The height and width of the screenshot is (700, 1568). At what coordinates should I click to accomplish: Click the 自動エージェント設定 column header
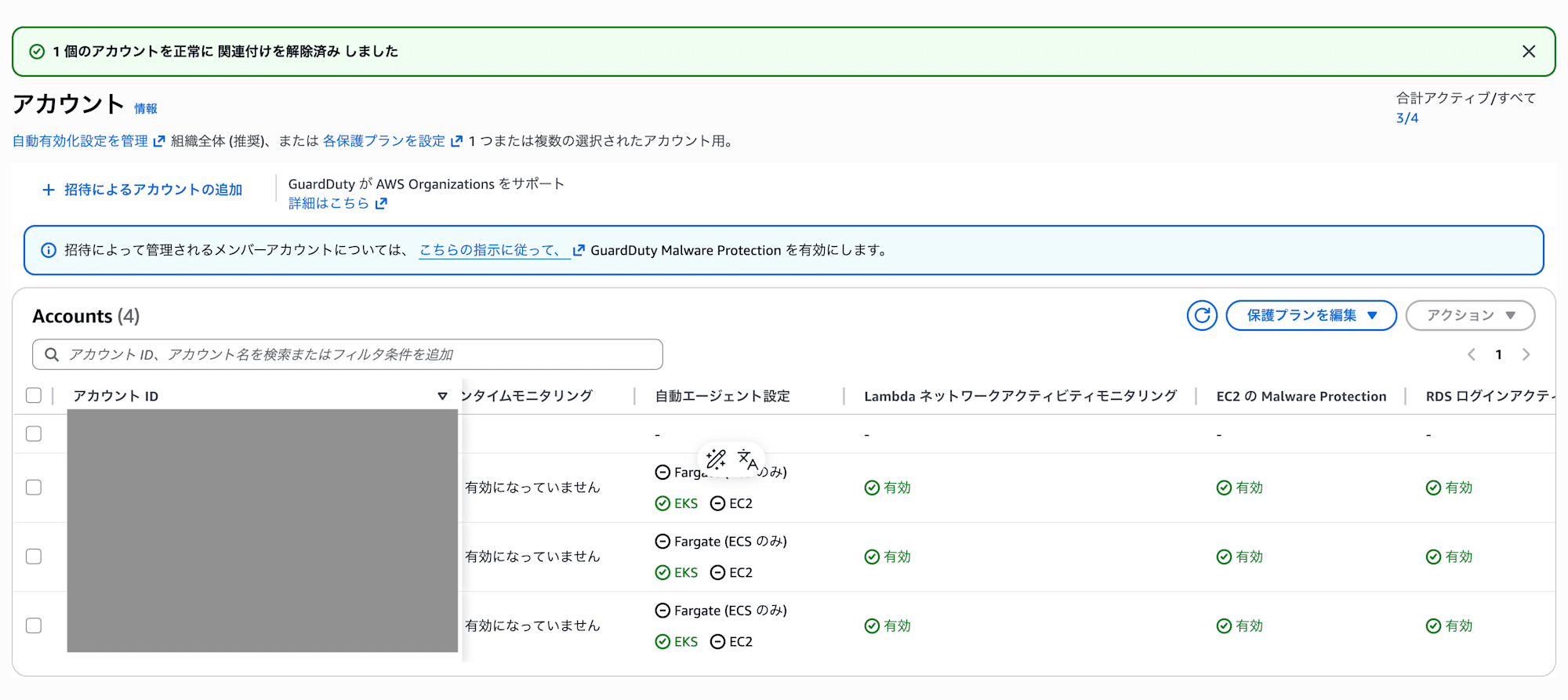[722, 397]
